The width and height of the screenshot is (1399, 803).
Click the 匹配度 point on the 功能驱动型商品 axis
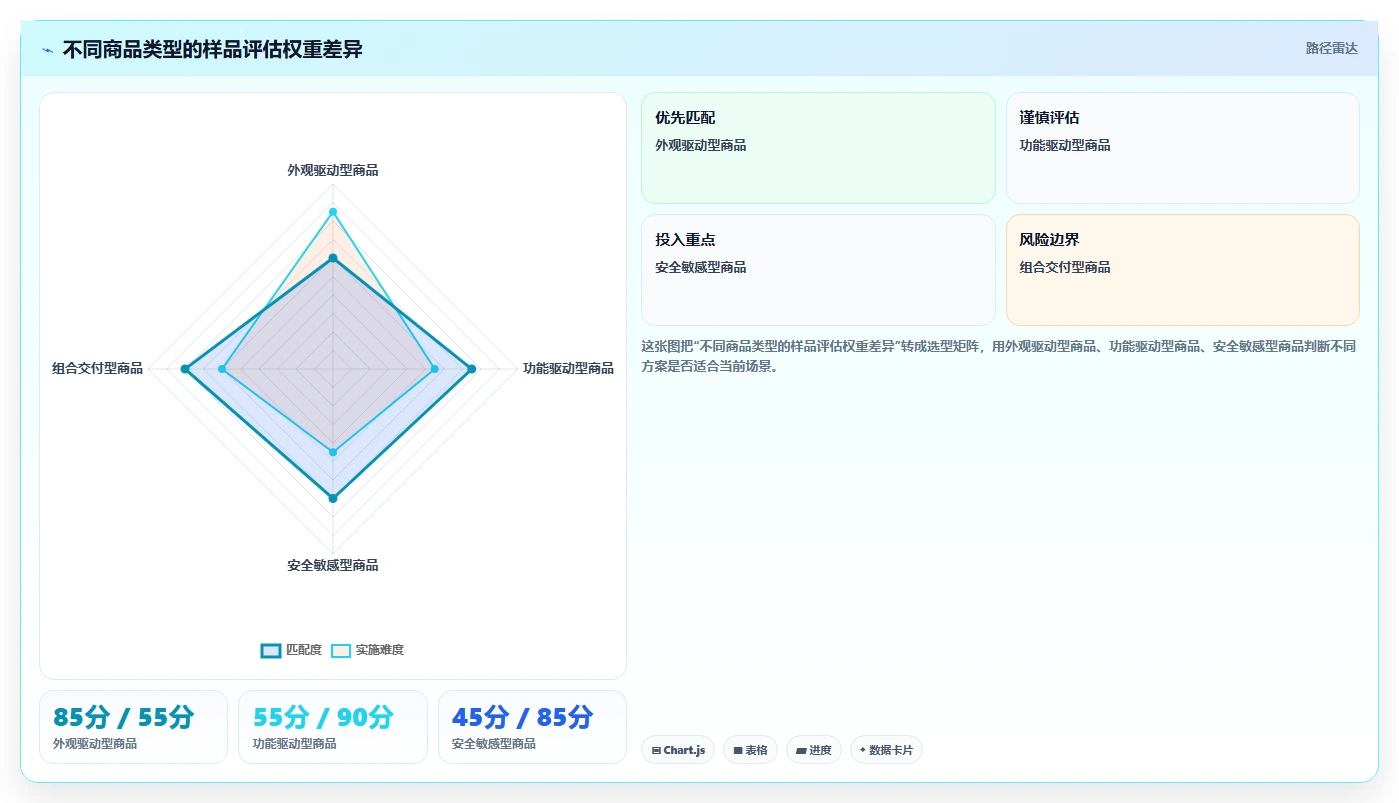[472, 369]
